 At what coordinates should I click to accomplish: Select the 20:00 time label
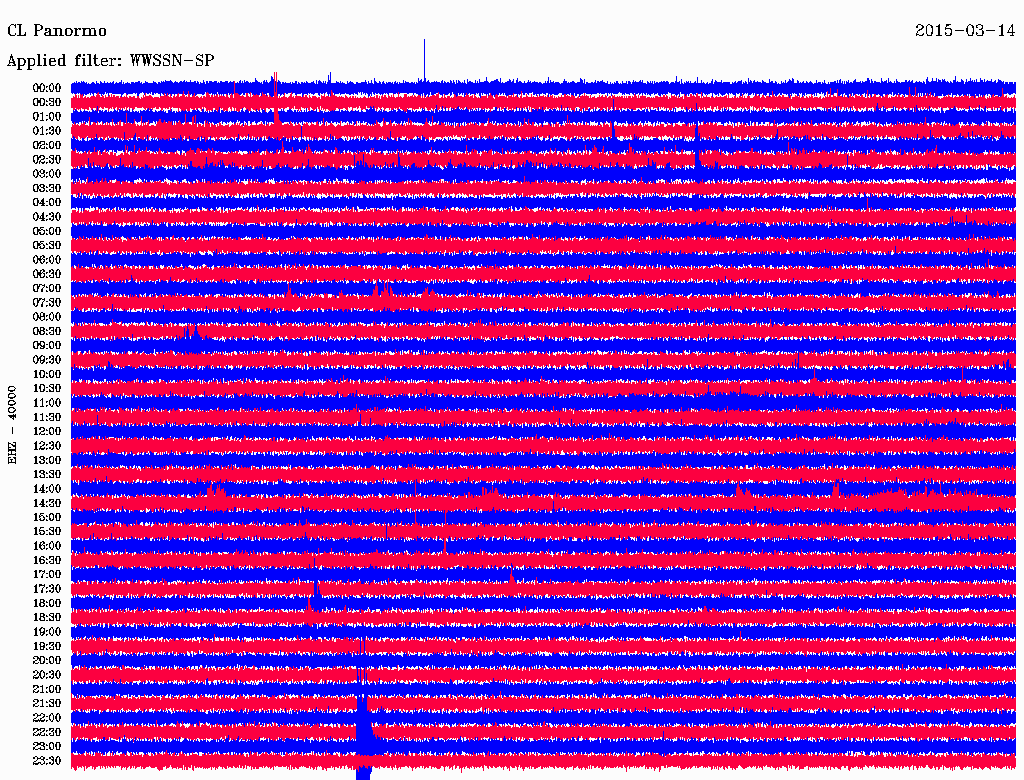[47, 660]
